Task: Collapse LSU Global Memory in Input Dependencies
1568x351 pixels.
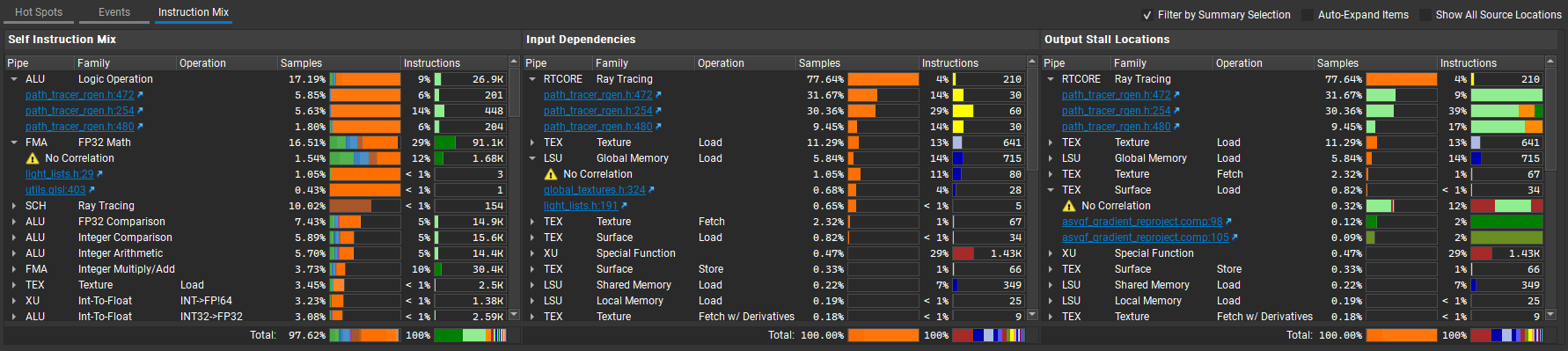Action: coord(532,158)
